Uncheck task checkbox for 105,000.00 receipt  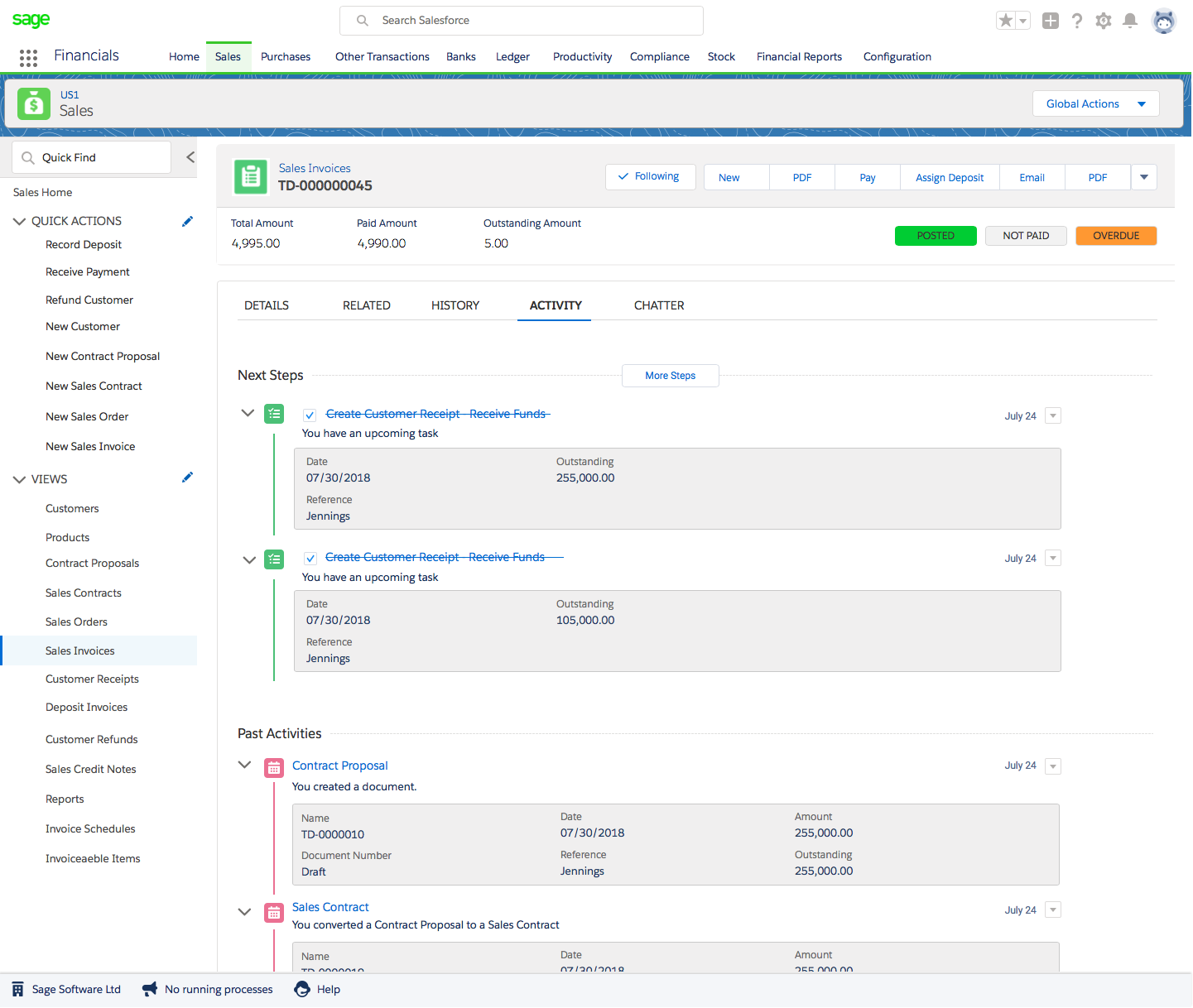pos(310,559)
